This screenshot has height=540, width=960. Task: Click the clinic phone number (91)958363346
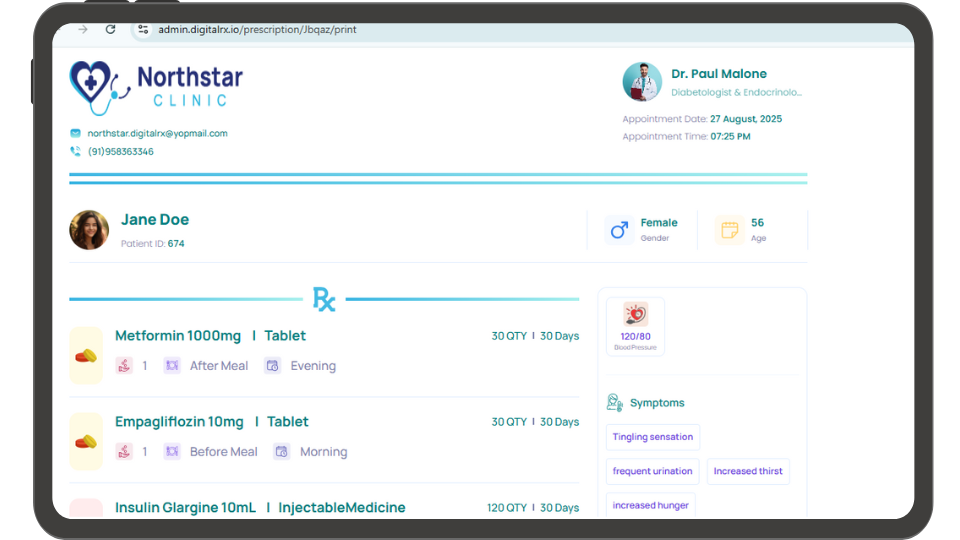click(x=121, y=152)
